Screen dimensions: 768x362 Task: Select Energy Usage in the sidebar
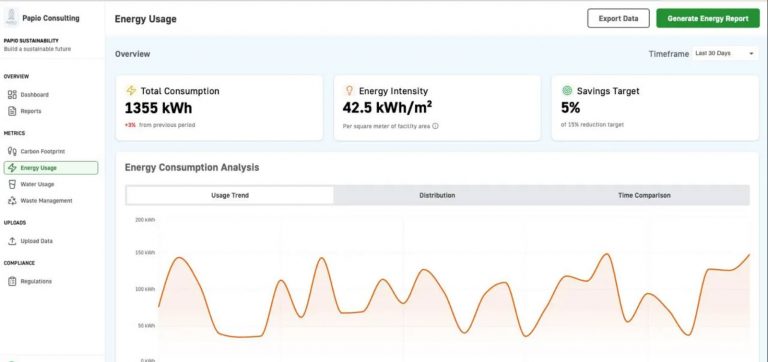(51, 168)
